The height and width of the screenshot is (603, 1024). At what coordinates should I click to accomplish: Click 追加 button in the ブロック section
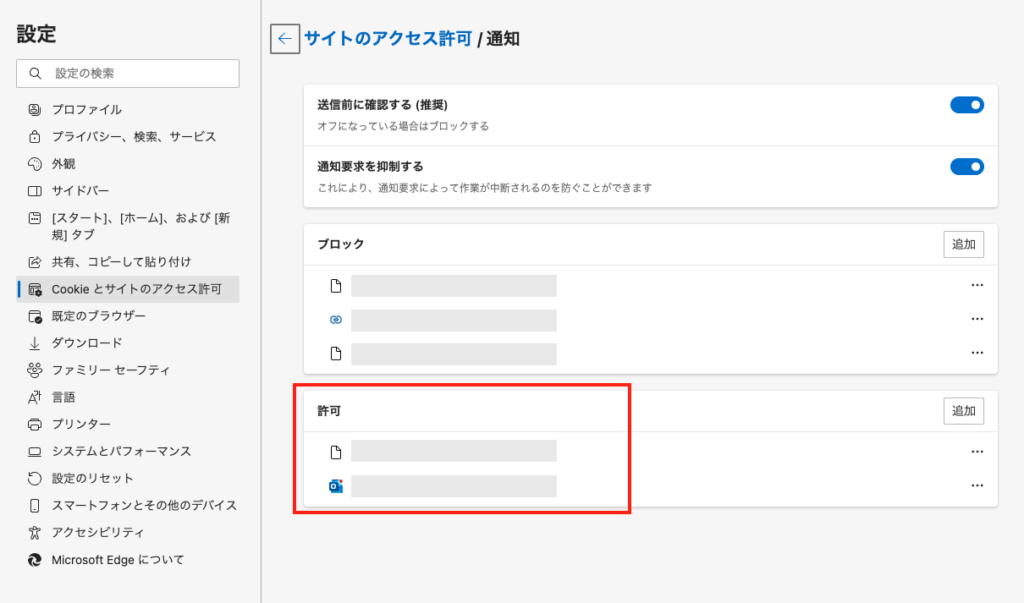coord(963,244)
